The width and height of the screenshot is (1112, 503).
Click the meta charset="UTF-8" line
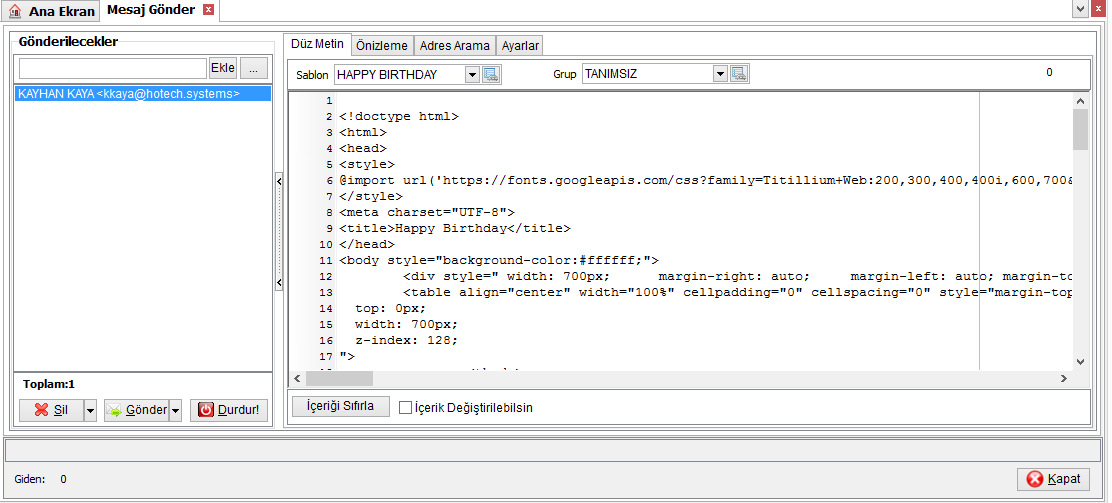click(427, 212)
